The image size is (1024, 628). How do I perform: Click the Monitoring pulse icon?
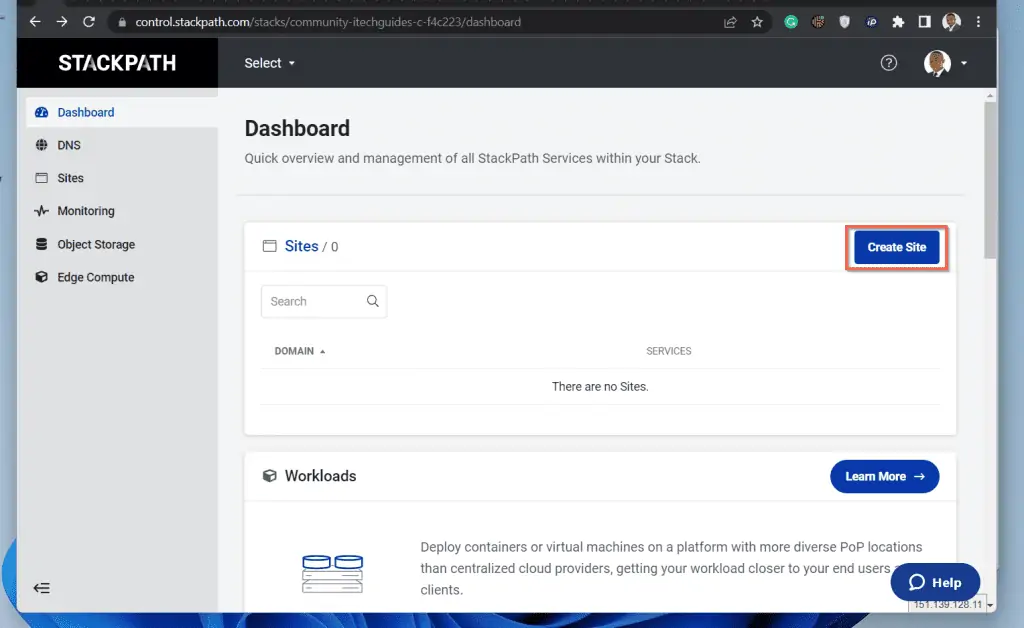pyautogui.click(x=40, y=211)
